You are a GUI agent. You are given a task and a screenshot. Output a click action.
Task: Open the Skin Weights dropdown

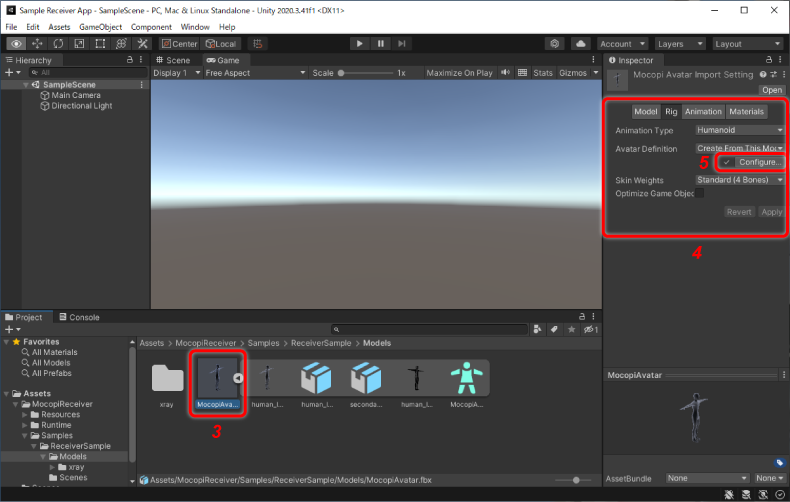[x=739, y=180]
